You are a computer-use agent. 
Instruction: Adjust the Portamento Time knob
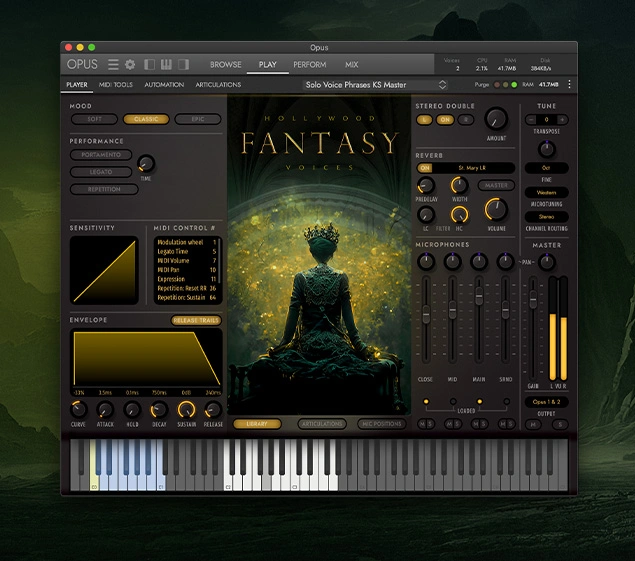146,163
